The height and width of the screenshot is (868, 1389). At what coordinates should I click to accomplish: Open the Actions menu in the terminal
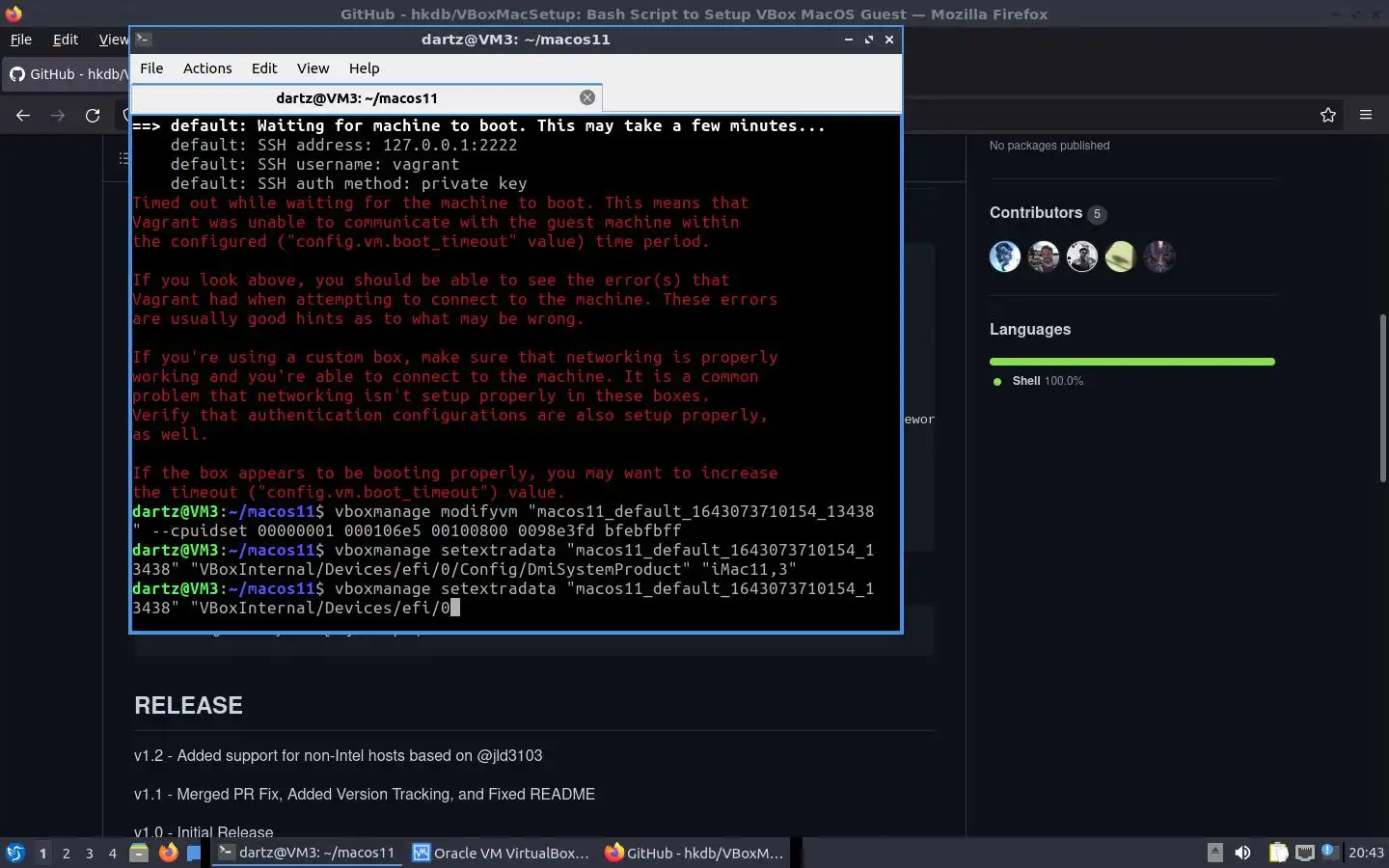pos(207,68)
